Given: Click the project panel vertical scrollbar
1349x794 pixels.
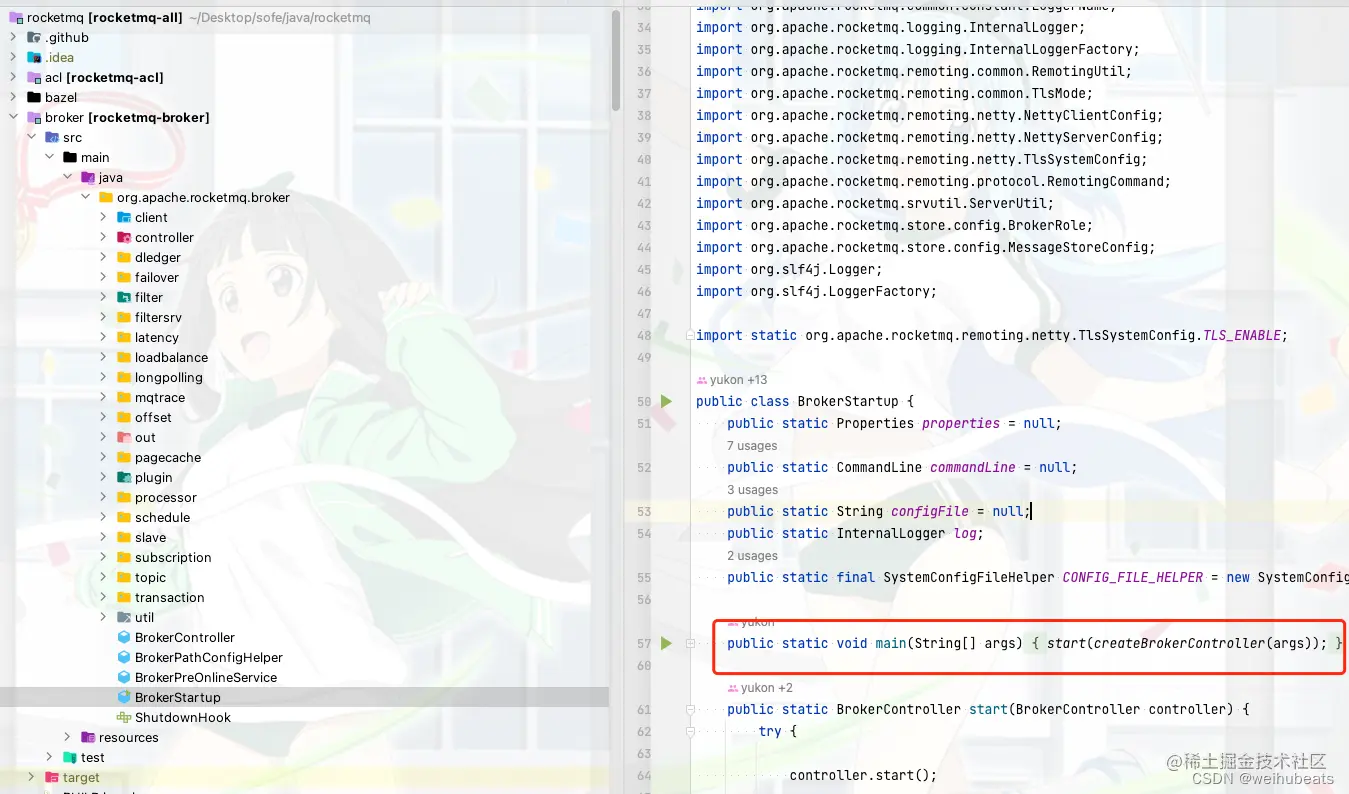Looking at the screenshot, I should tap(616, 60).
